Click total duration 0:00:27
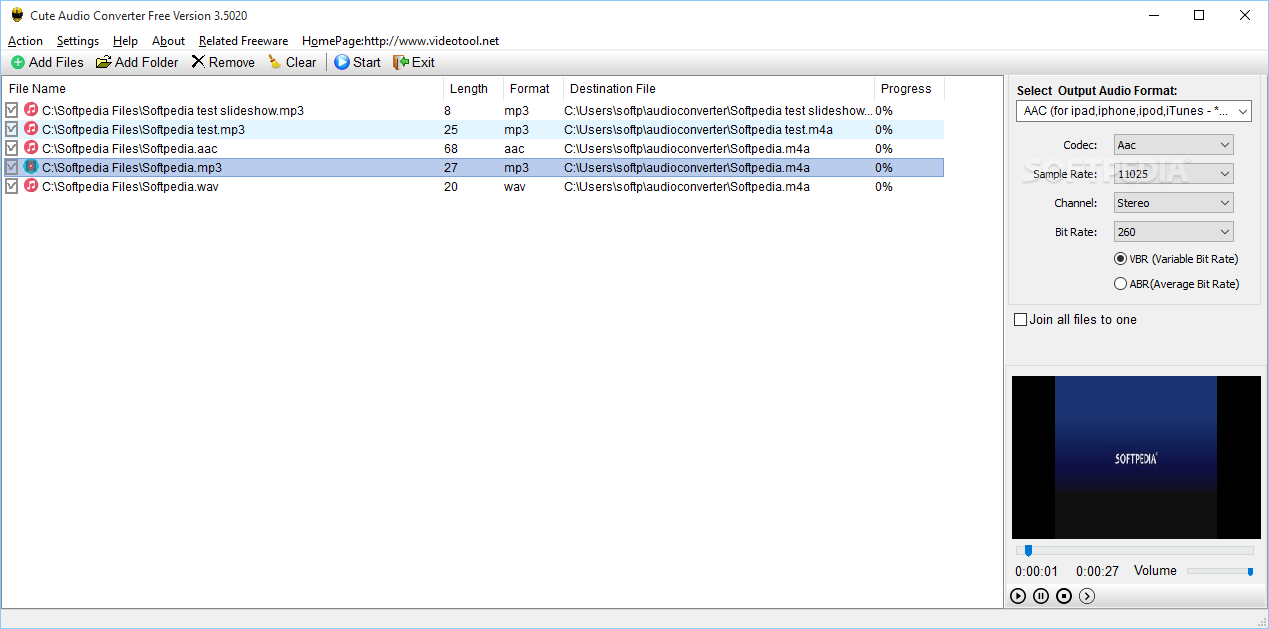 tap(1097, 571)
